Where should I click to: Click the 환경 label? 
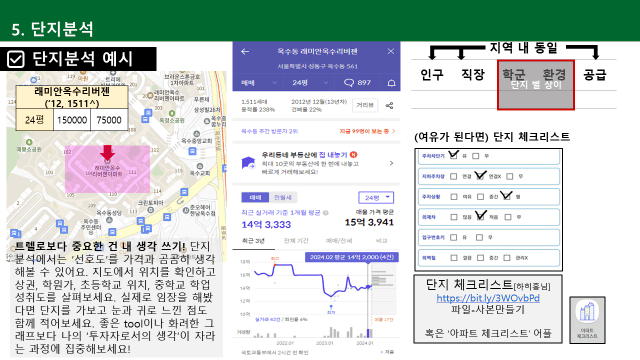(x=554, y=74)
